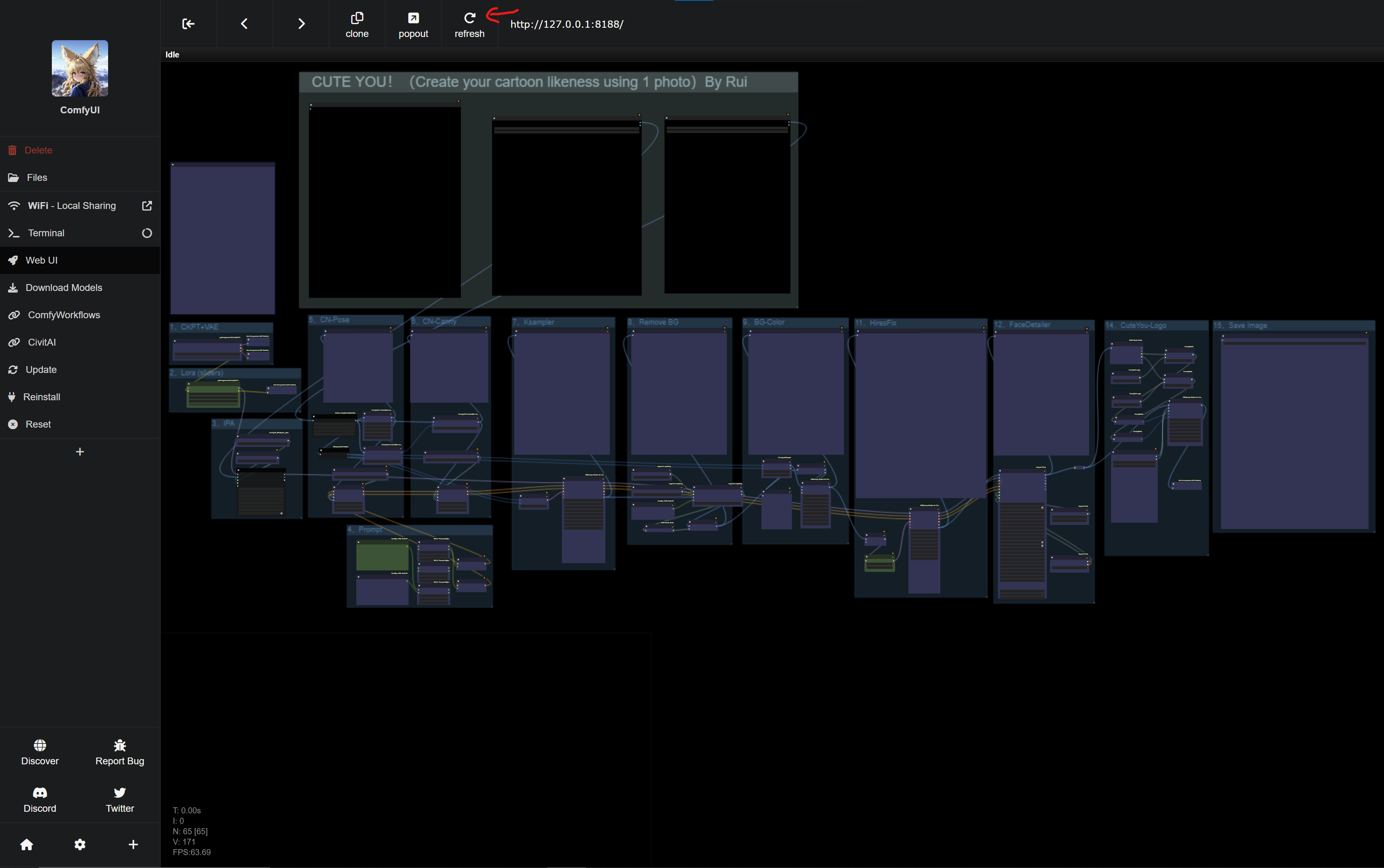Select the 3. IPA group header

[257, 423]
